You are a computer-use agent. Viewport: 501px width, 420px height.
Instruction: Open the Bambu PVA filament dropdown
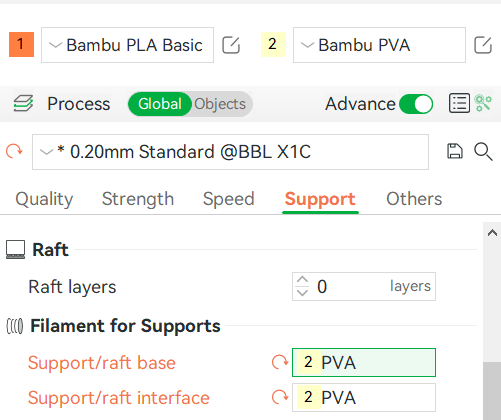pos(379,45)
